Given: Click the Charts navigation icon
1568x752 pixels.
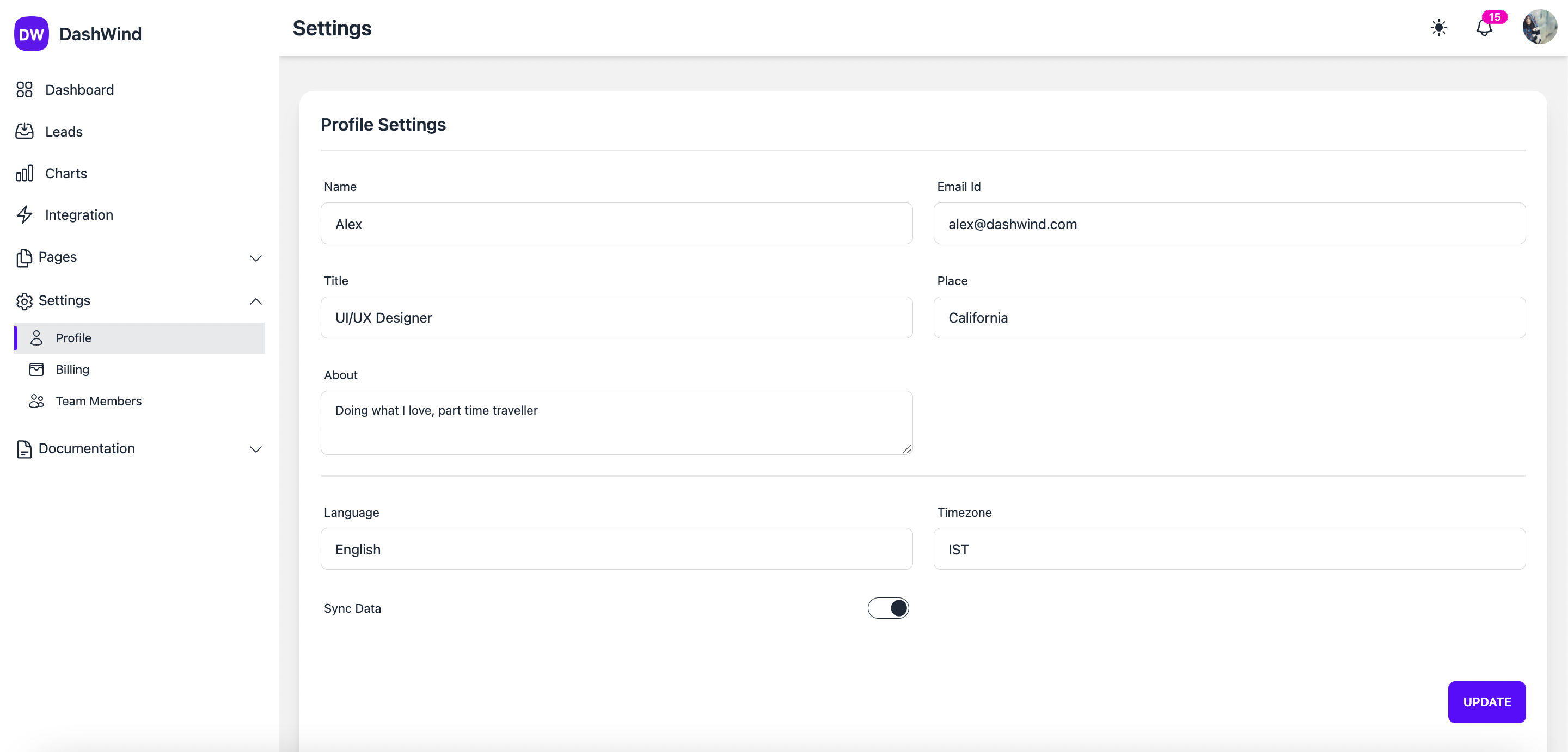Looking at the screenshot, I should pyautogui.click(x=24, y=172).
